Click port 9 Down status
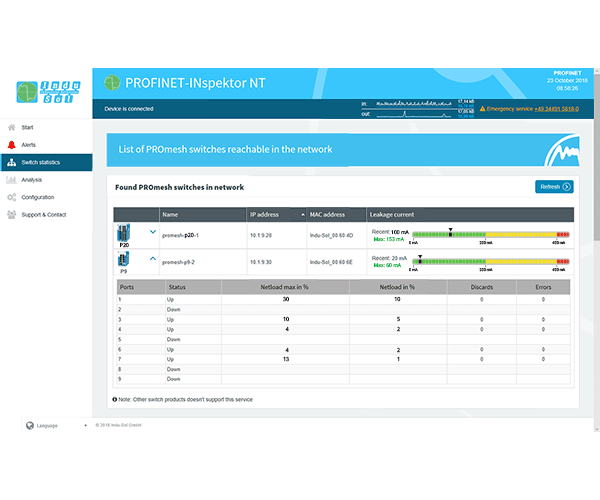Image resolution: width=600 pixels, height=500 pixels. click(x=173, y=379)
